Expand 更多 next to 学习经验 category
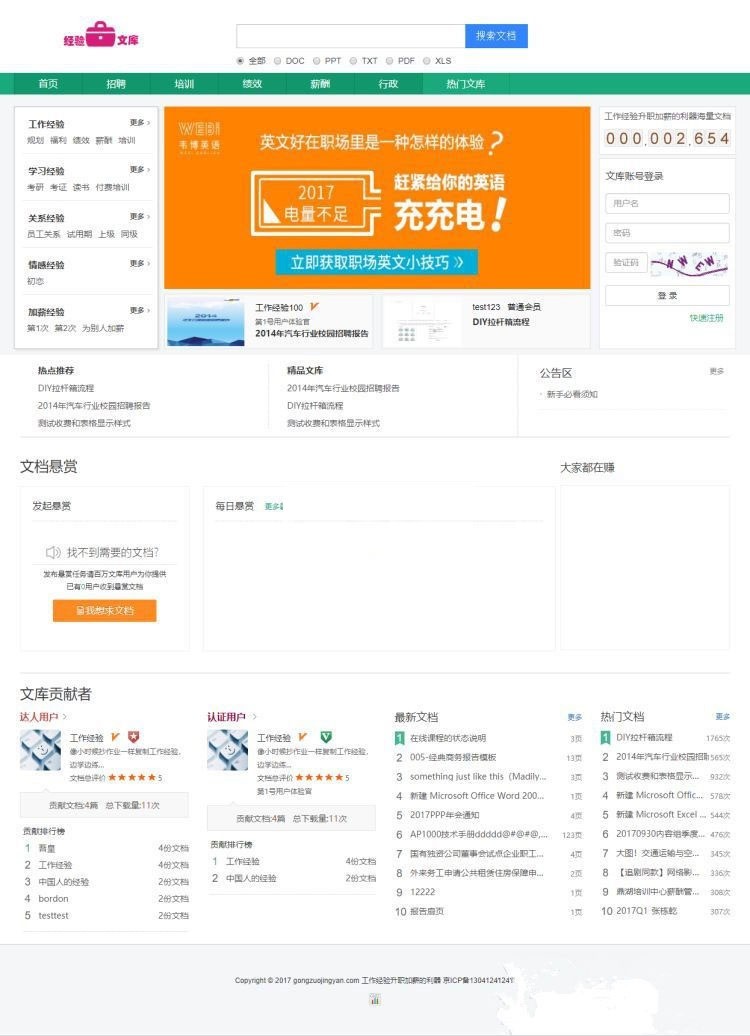This screenshot has width=750, height=1036. coord(139,170)
